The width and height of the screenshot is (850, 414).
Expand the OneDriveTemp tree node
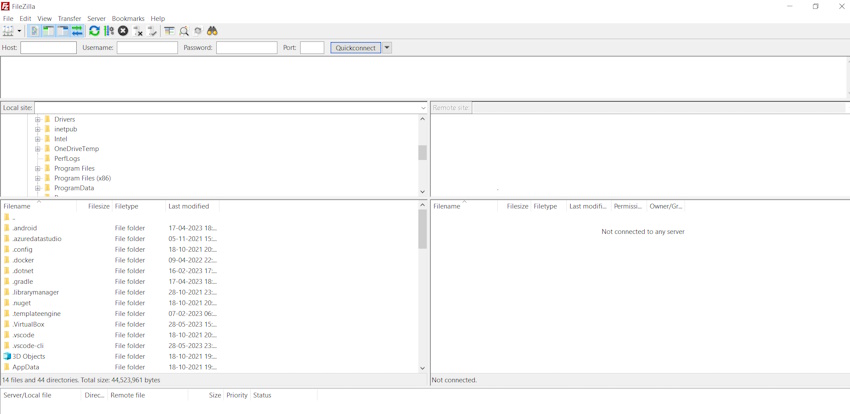pos(38,148)
